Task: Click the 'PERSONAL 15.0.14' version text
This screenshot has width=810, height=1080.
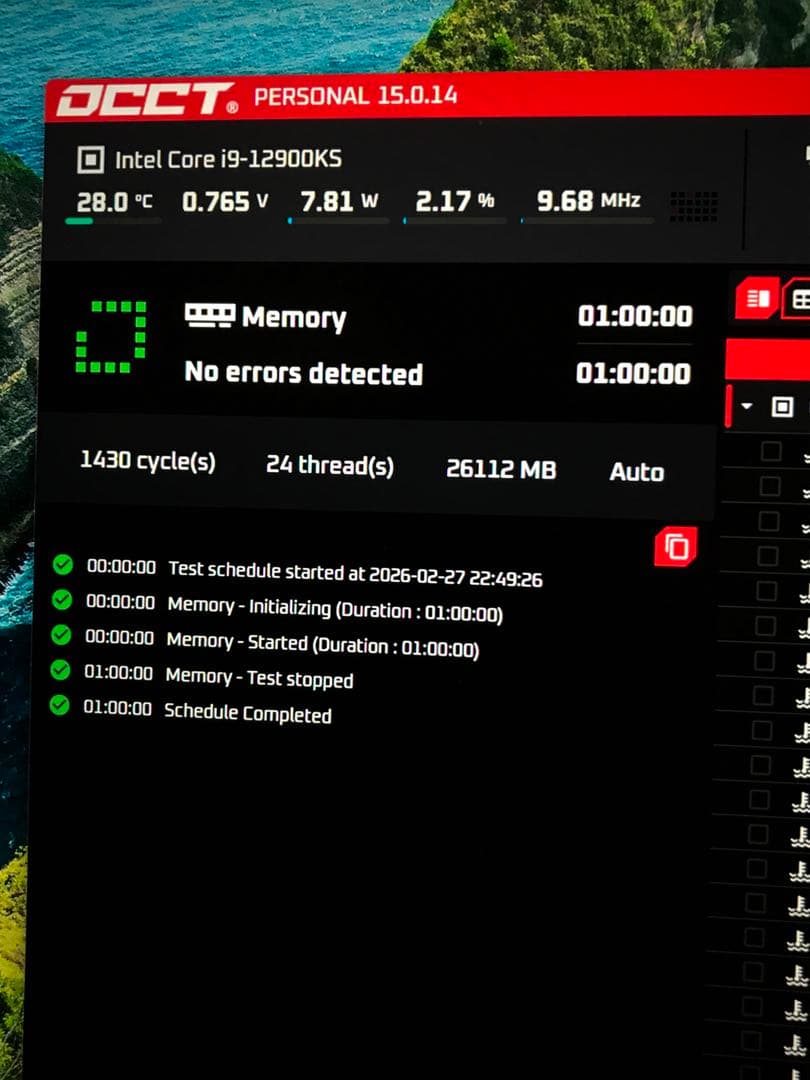Action: pyautogui.click(x=355, y=96)
